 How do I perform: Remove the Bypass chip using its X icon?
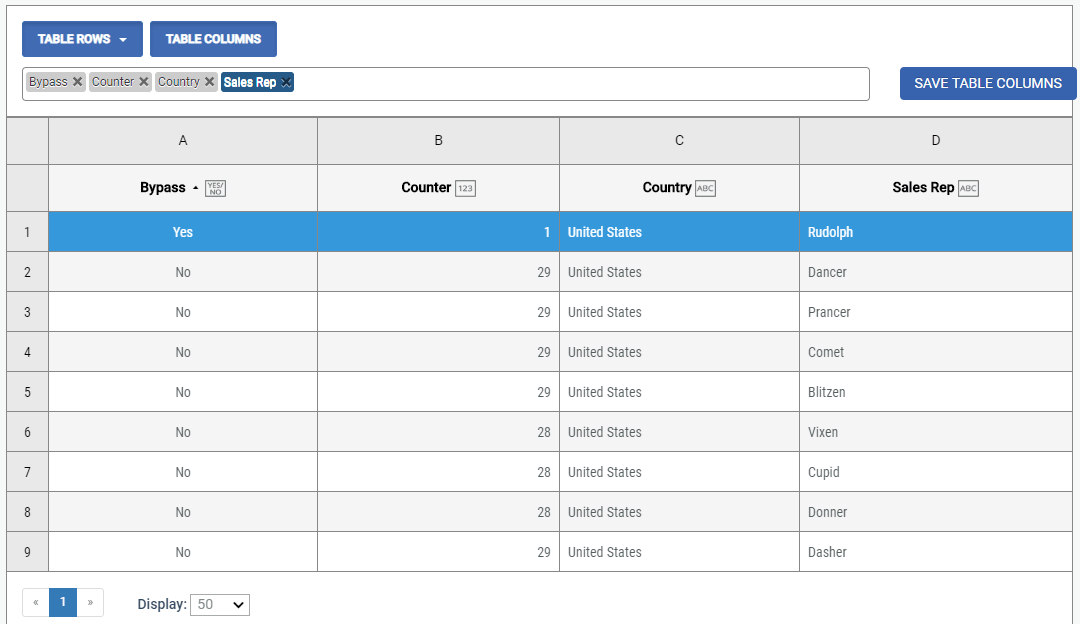[78, 82]
